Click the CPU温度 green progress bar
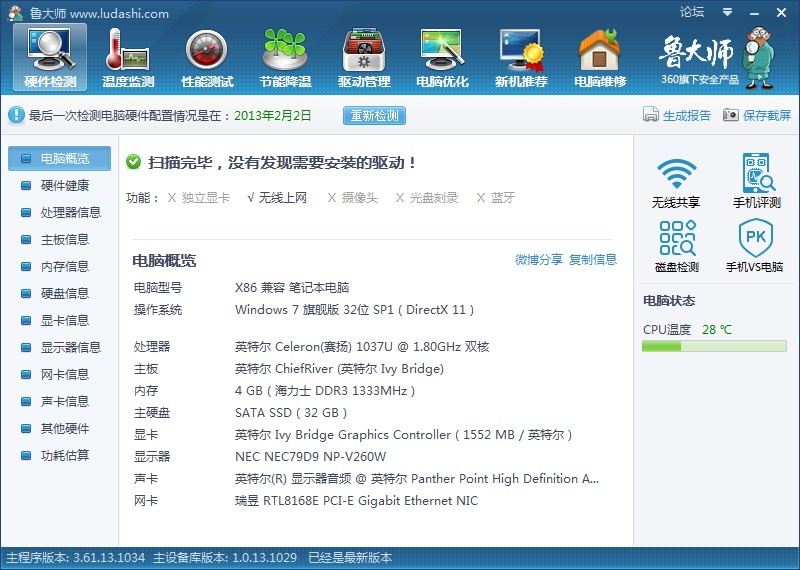Viewport: 800px width, 570px height. pyautogui.click(x=714, y=346)
